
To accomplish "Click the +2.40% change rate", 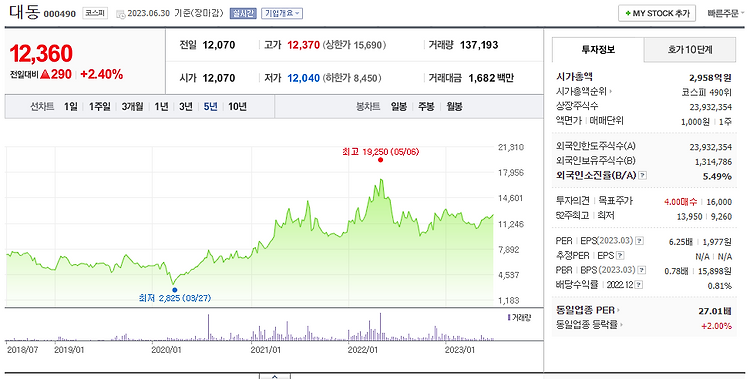I will (x=101, y=74).
